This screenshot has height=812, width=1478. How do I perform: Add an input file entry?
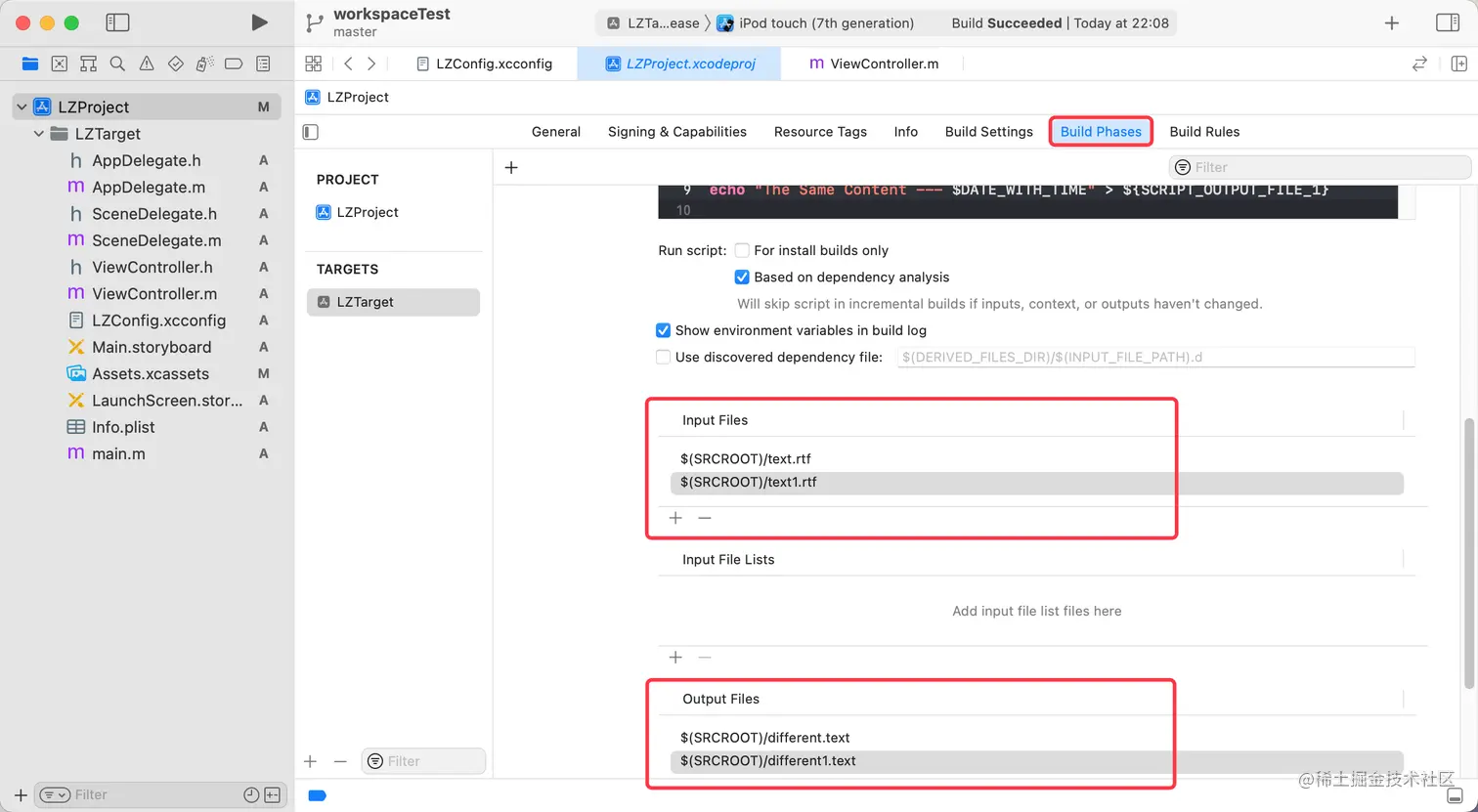tap(675, 518)
